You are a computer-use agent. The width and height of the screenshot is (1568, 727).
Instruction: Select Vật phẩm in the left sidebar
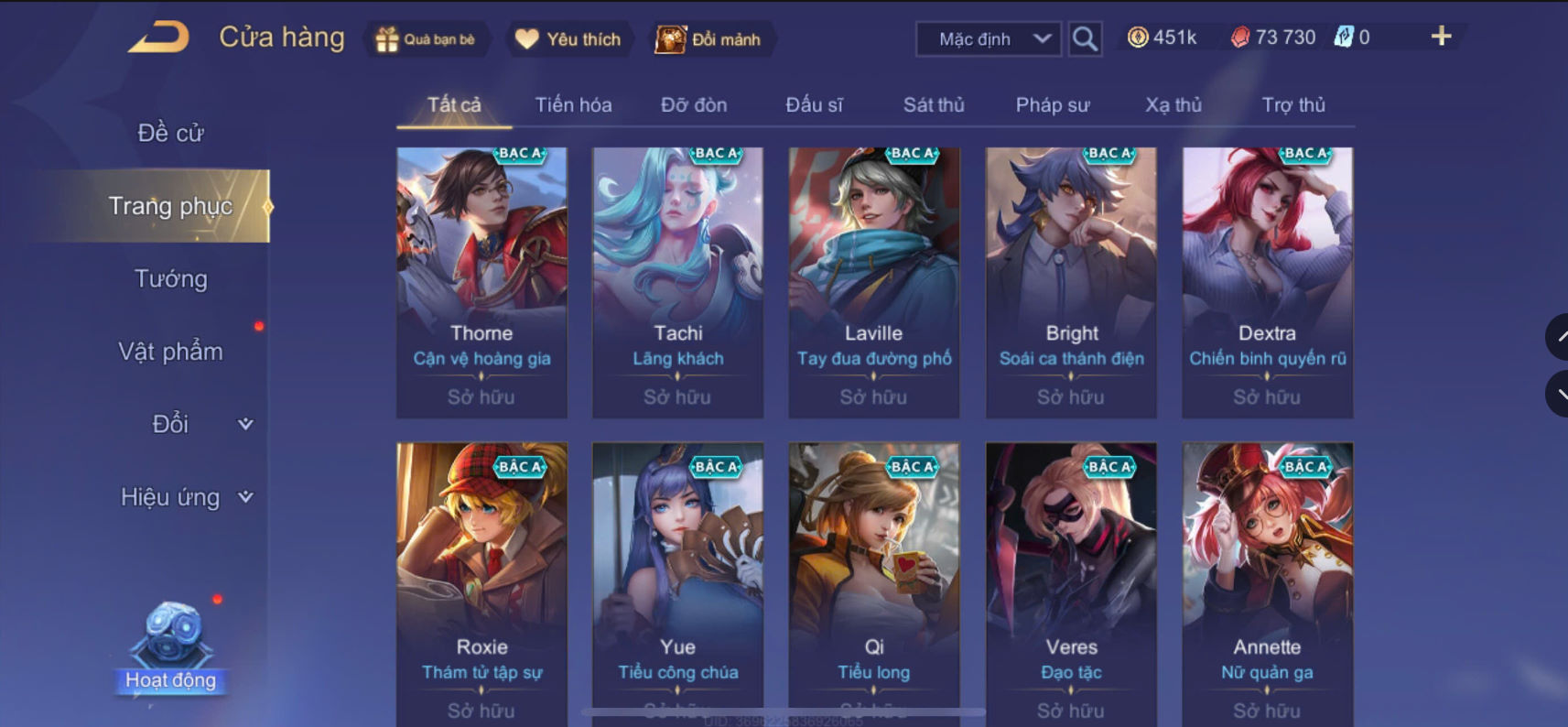171,352
